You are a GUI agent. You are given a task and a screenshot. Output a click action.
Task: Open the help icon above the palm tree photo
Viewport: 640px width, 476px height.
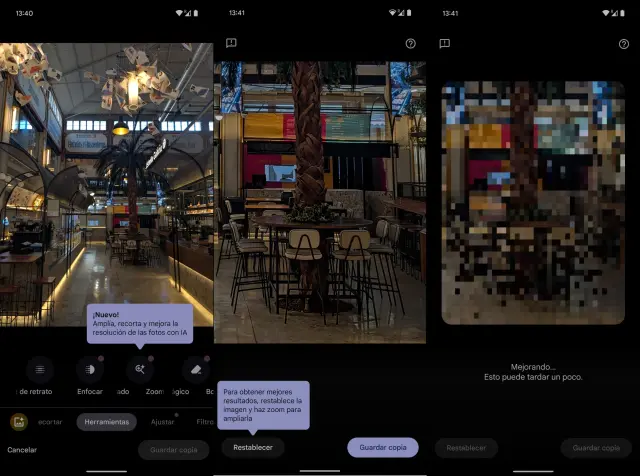pos(410,44)
